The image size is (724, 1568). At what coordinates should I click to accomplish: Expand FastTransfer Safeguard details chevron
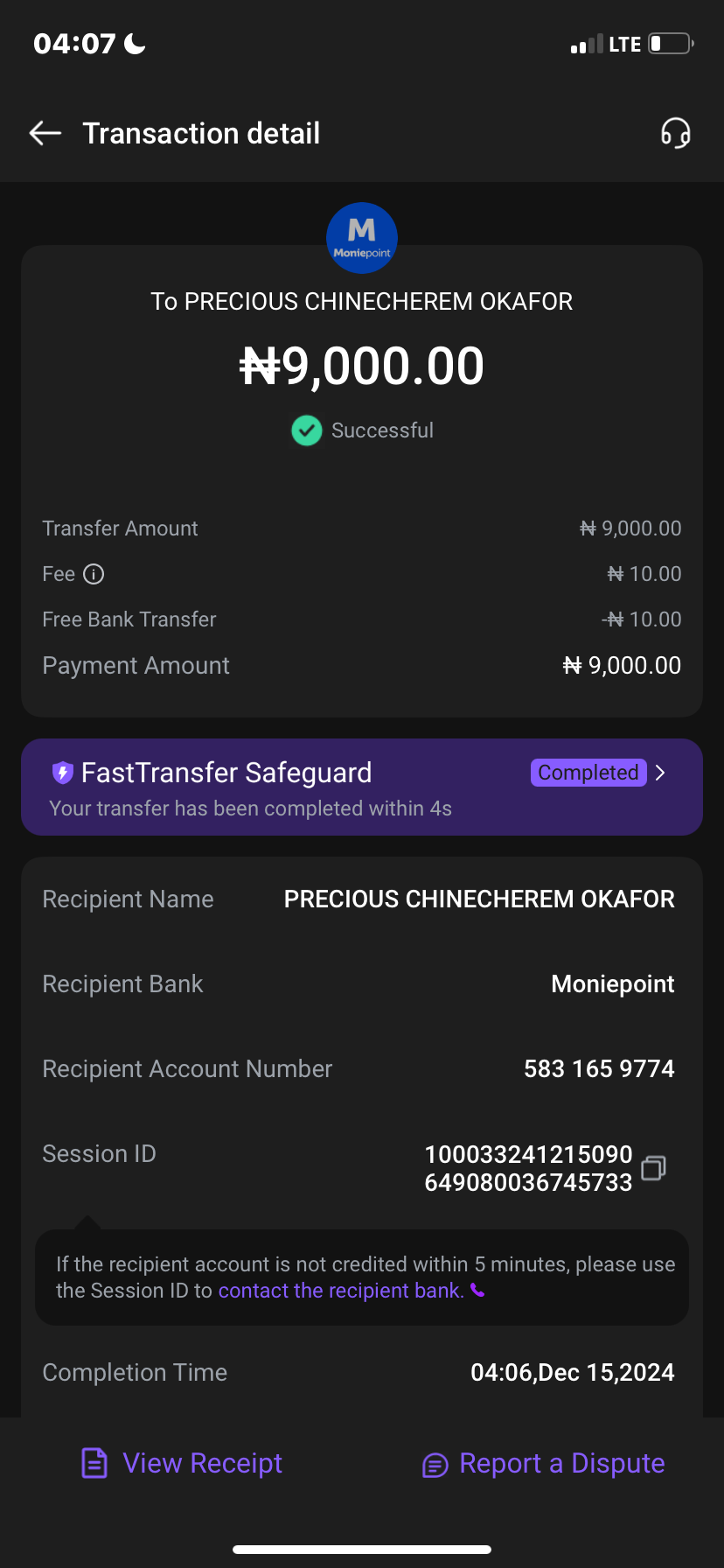tap(661, 773)
